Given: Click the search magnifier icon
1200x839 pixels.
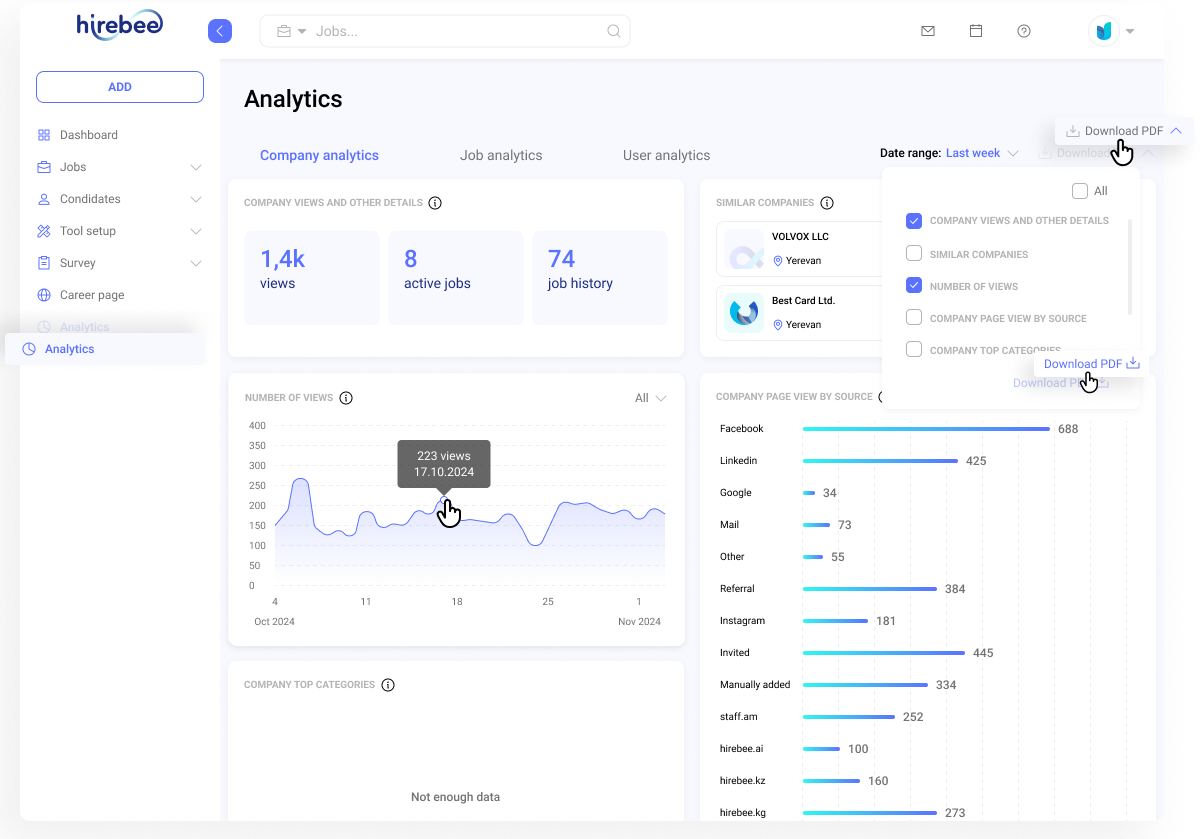Looking at the screenshot, I should click(614, 31).
